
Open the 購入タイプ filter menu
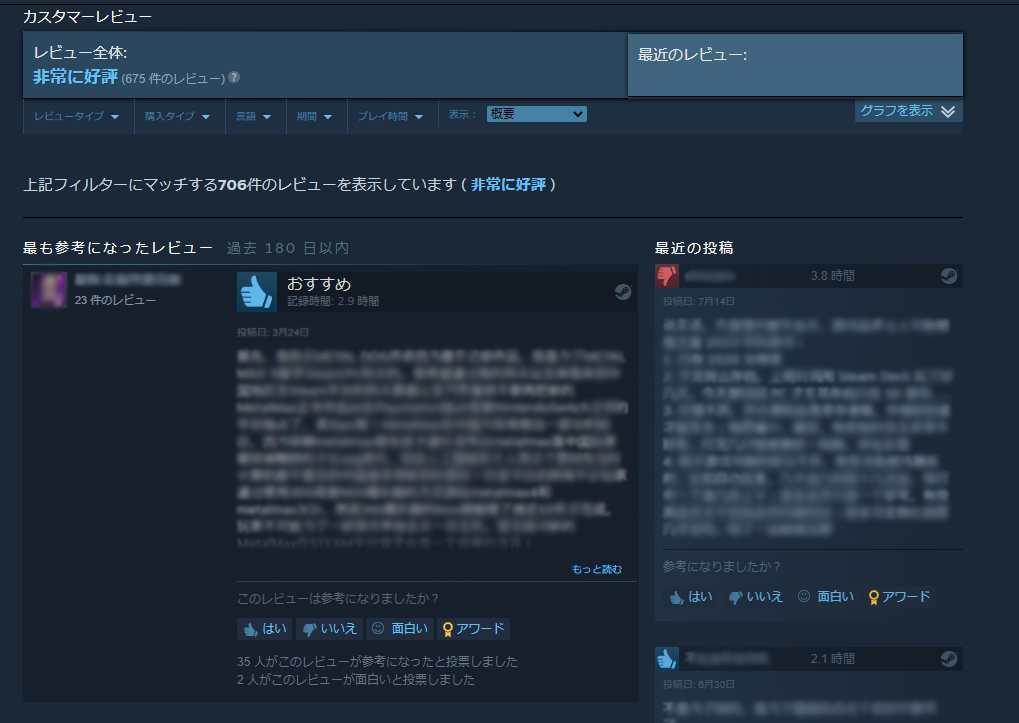tap(178, 116)
